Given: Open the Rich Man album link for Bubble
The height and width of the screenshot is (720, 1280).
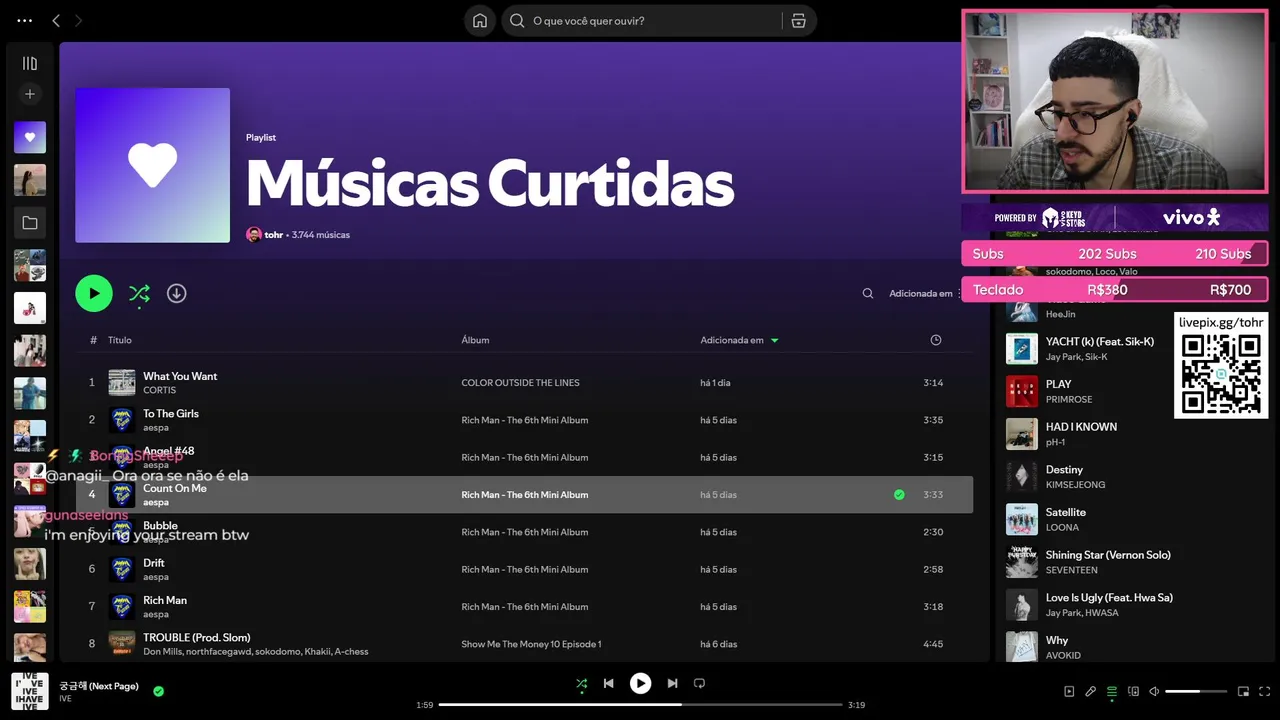Looking at the screenshot, I should [524, 532].
